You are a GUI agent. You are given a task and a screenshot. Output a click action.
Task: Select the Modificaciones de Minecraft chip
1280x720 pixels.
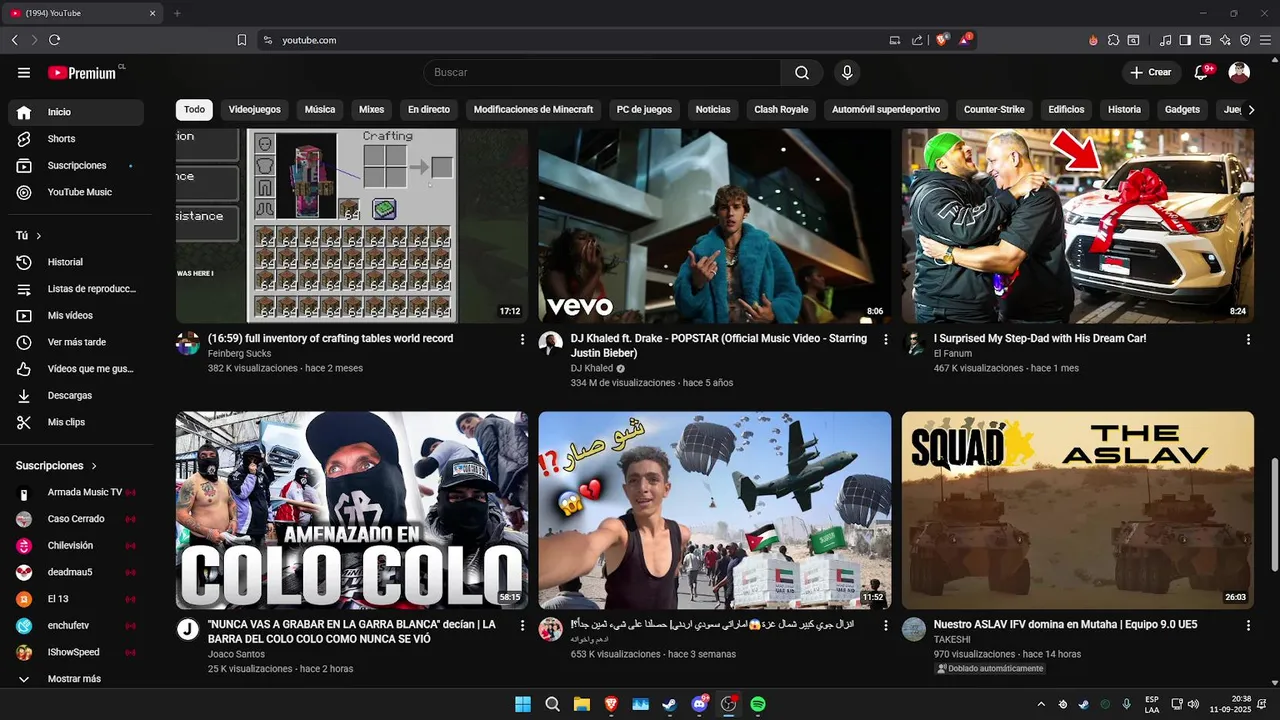pos(533,110)
